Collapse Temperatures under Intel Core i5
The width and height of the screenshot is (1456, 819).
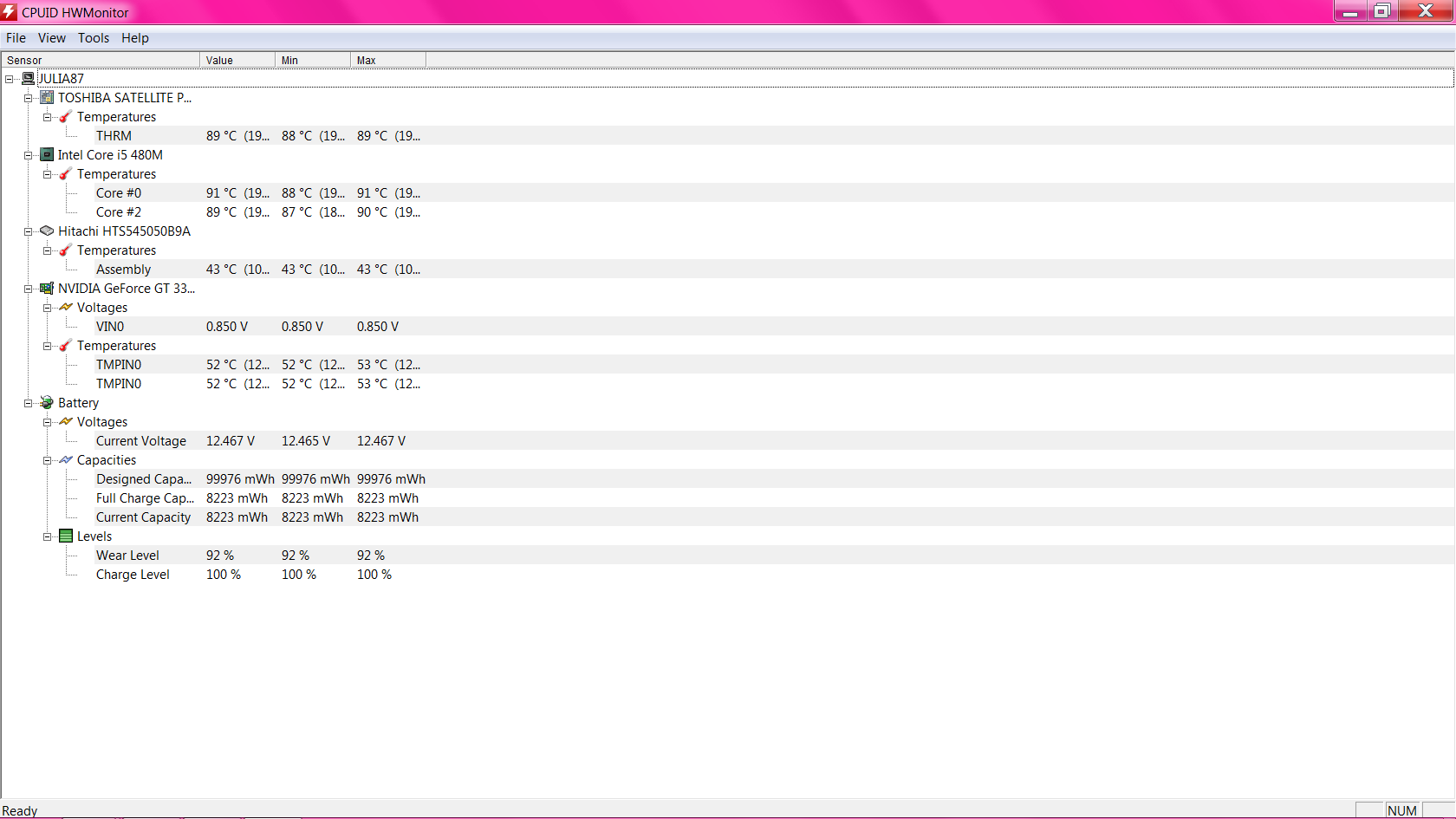[x=48, y=174]
